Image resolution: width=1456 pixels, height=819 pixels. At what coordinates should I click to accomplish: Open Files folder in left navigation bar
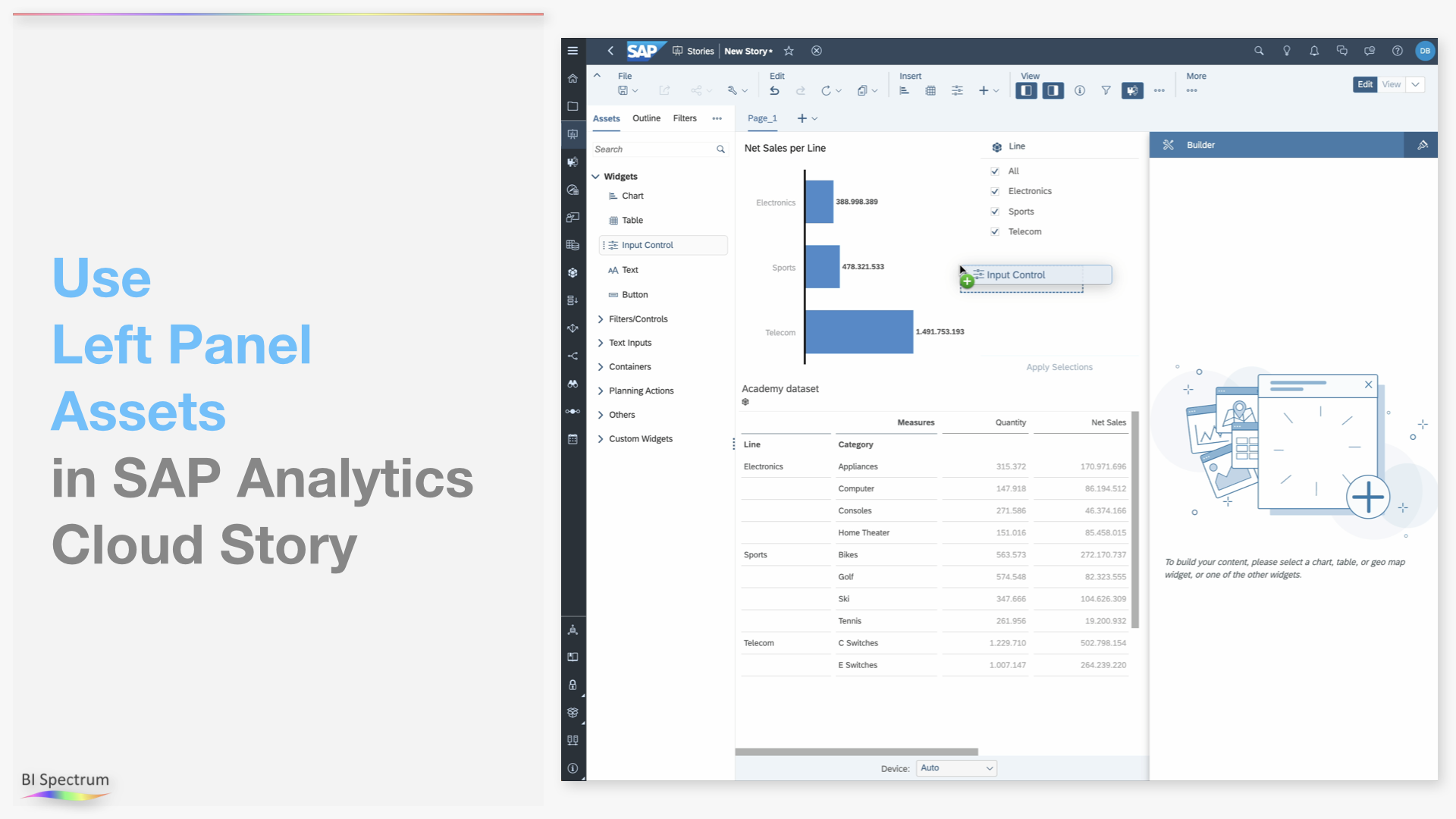point(573,106)
